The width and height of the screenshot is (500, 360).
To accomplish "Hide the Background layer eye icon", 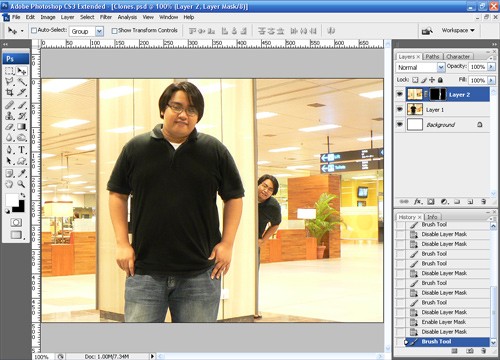I will 400,124.
